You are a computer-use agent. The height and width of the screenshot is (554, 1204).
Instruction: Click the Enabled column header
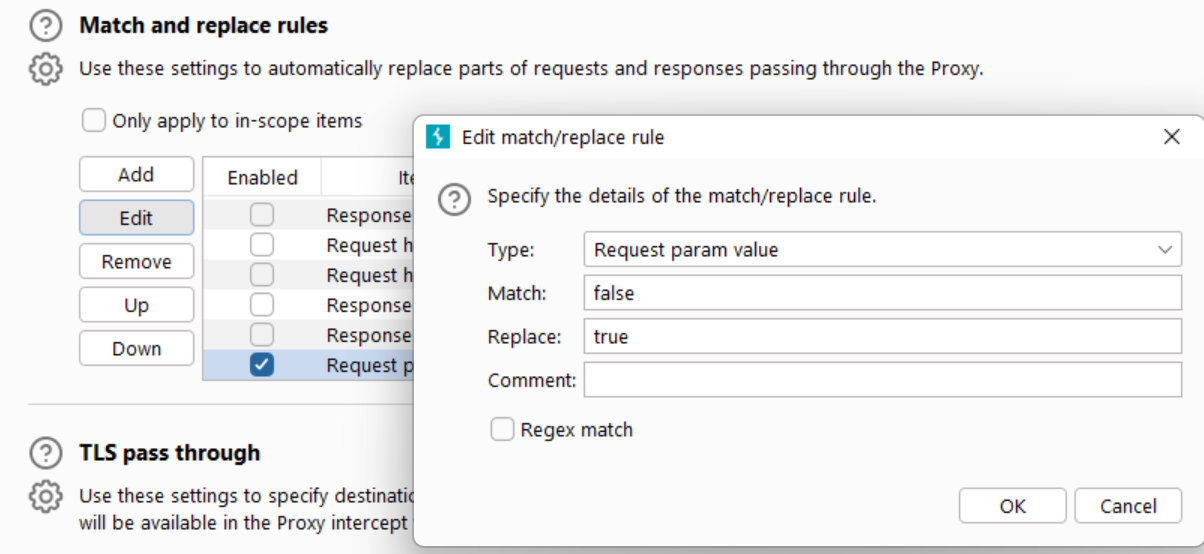(x=262, y=178)
